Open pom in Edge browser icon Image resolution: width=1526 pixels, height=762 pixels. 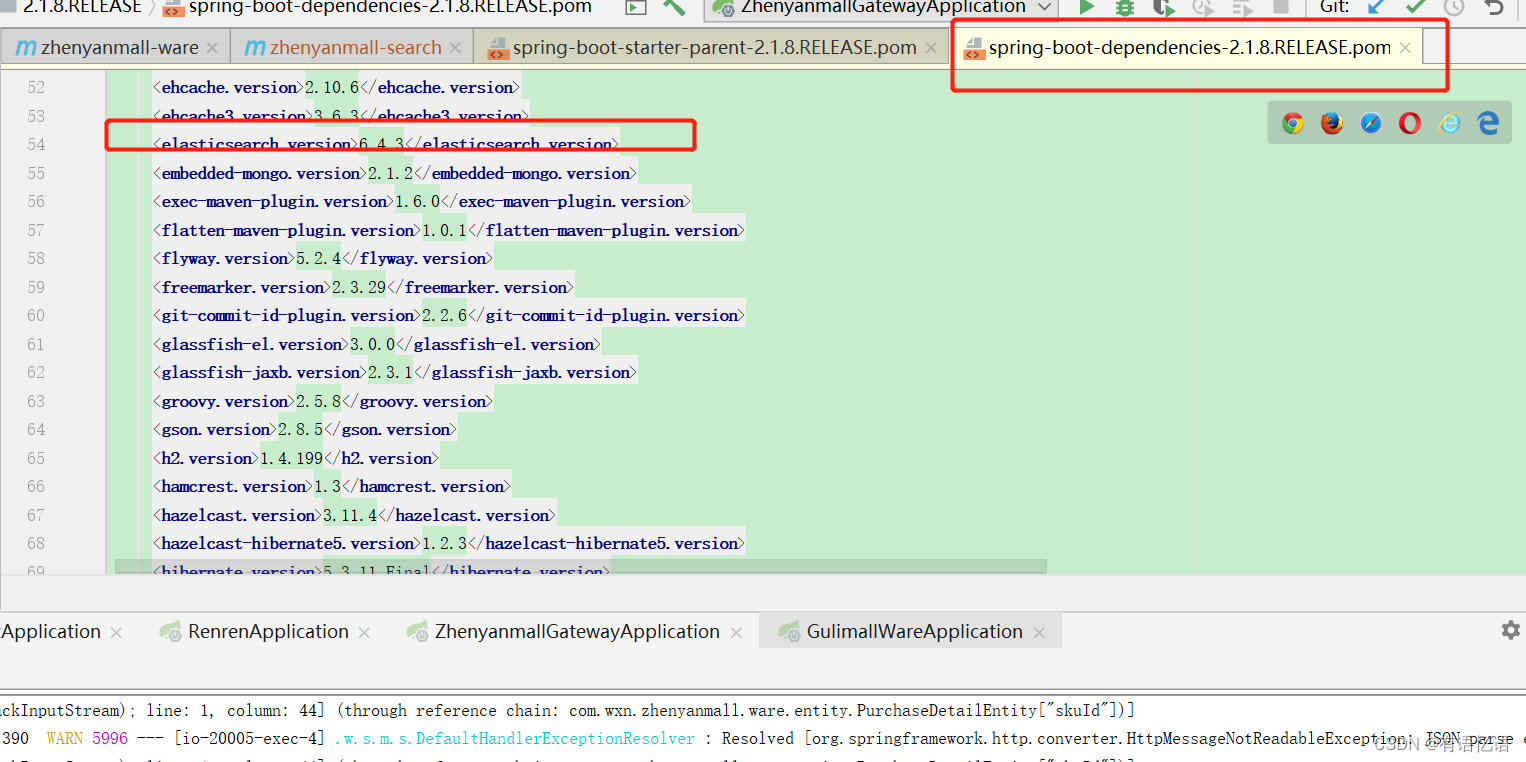click(1488, 123)
